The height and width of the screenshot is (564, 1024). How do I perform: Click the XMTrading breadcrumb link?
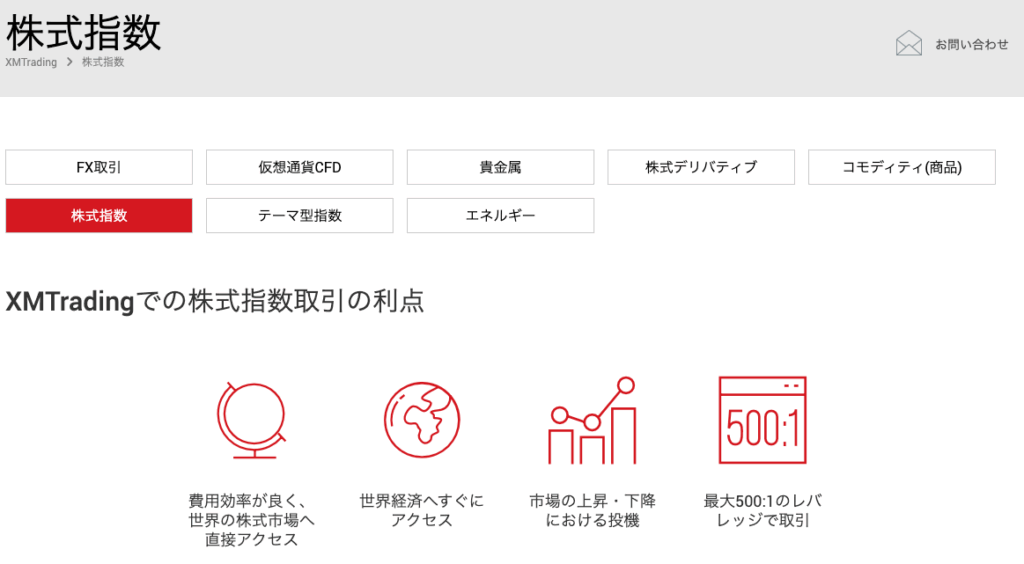pos(31,62)
